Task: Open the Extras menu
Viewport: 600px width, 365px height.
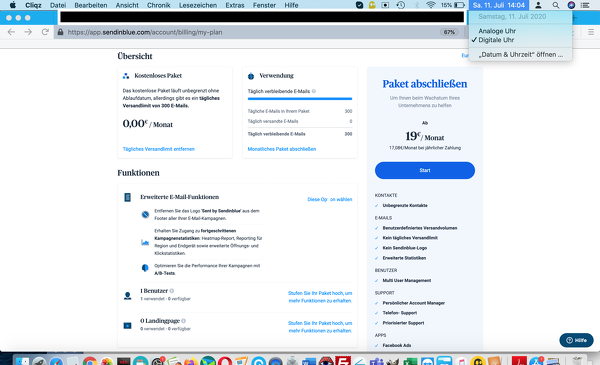Action: 235,5
